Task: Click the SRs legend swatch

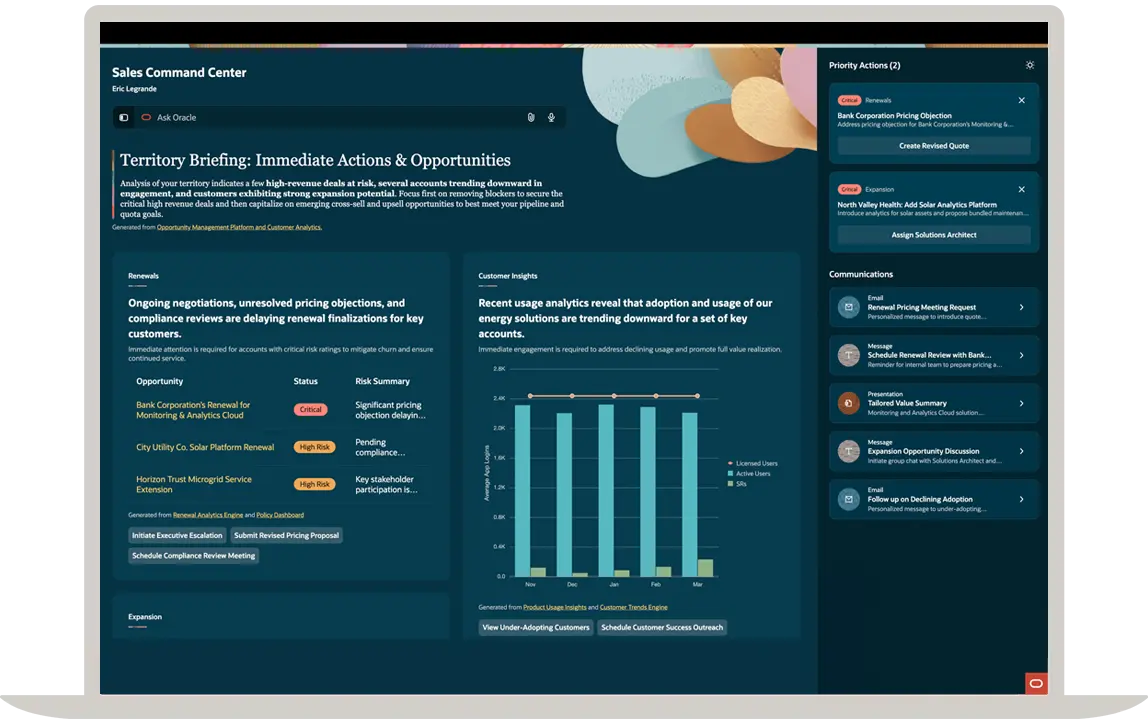Action: [x=731, y=484]
